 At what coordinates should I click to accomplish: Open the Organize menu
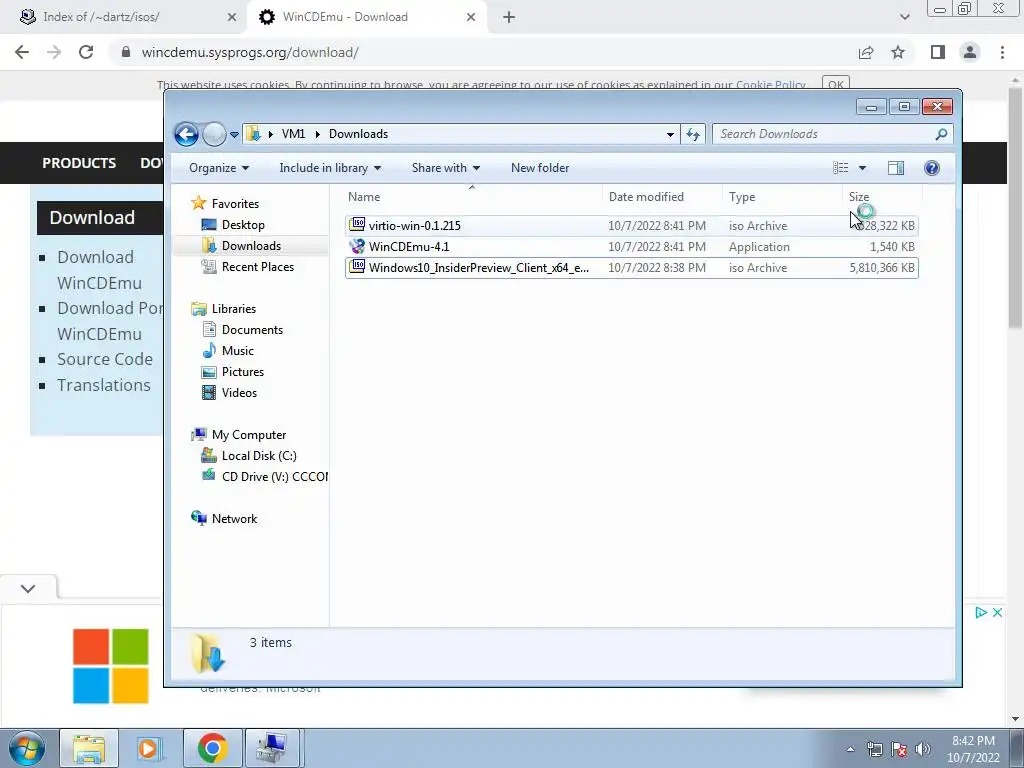click(x=219, y=168)
